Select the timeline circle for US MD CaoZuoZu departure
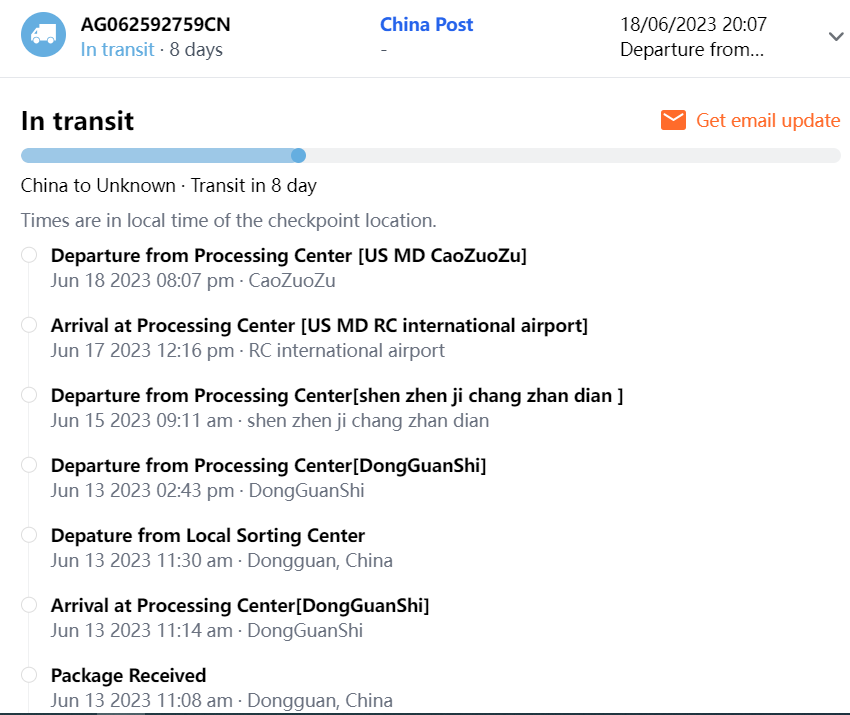The height and width of the screenshot is (715, 850). (x=29, y=255)
